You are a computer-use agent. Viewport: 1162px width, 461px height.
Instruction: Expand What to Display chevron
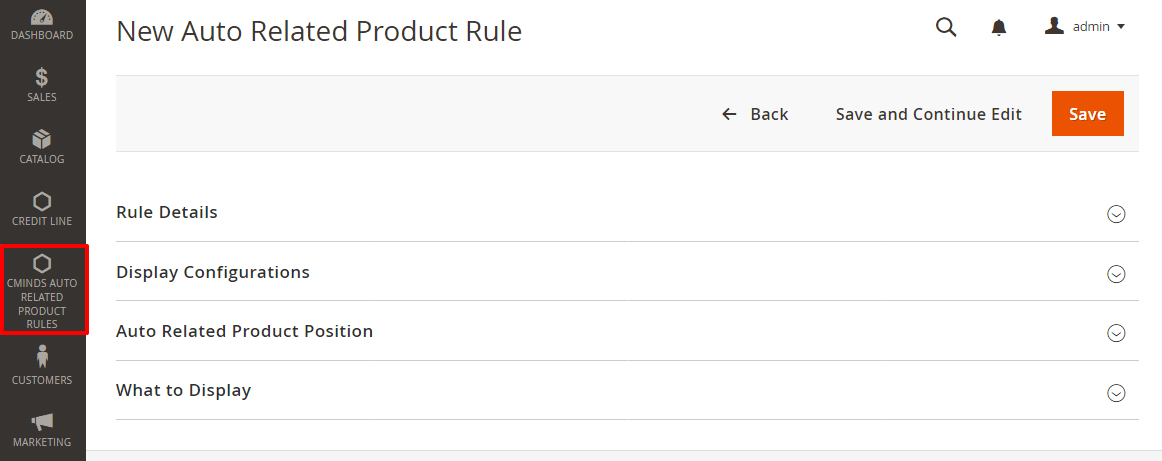1117,393
